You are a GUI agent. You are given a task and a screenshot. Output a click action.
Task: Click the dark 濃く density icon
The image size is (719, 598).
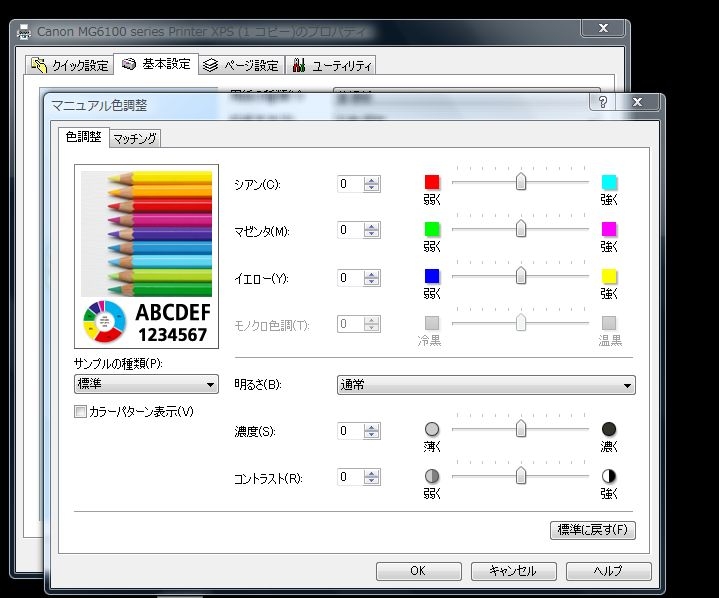point(609,429)
